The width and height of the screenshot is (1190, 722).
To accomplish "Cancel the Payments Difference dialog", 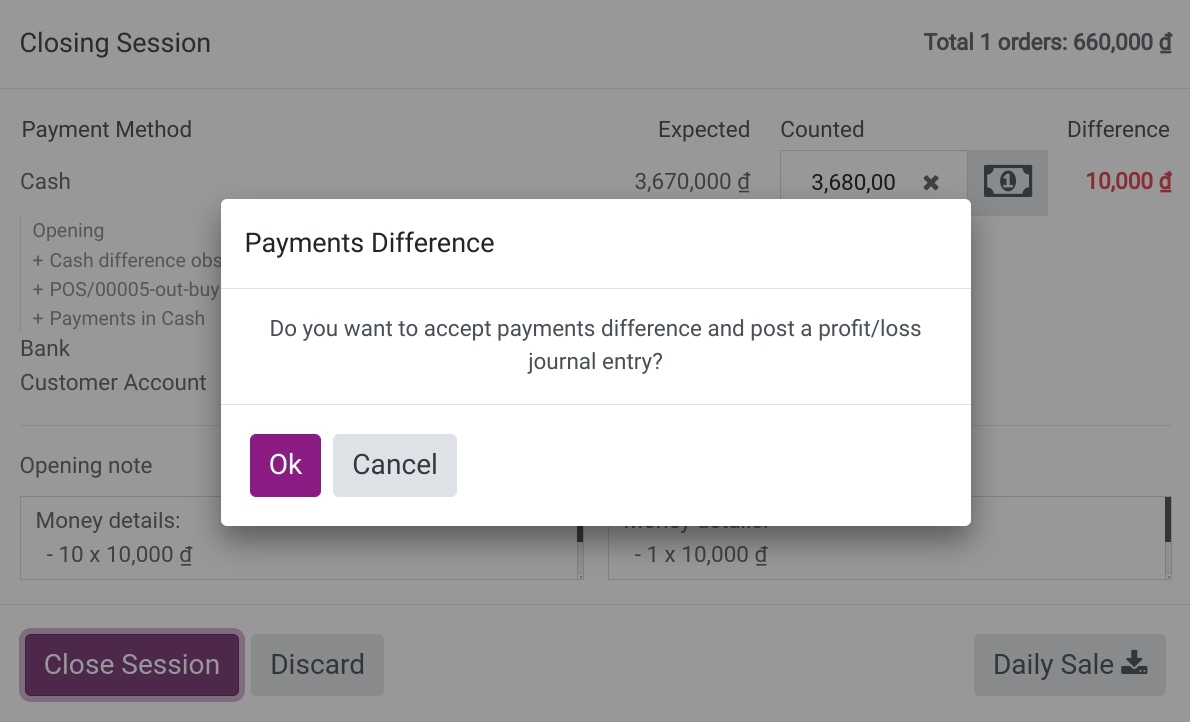I will [x=394, y=464].
